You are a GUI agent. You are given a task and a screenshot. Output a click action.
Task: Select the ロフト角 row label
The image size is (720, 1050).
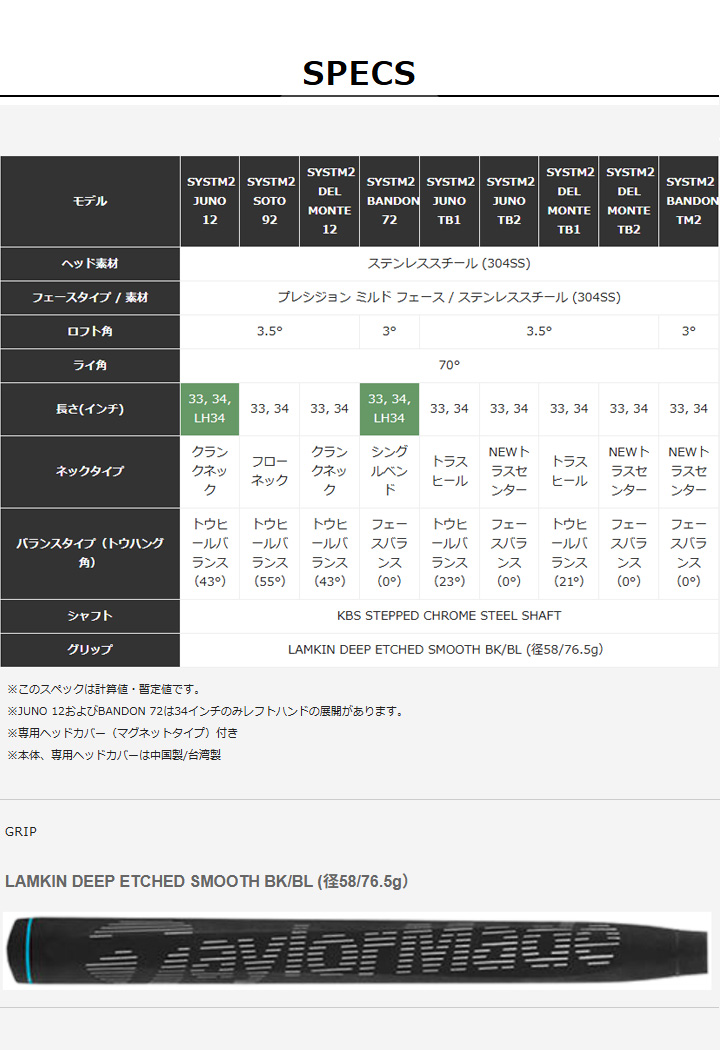point(90,331)
